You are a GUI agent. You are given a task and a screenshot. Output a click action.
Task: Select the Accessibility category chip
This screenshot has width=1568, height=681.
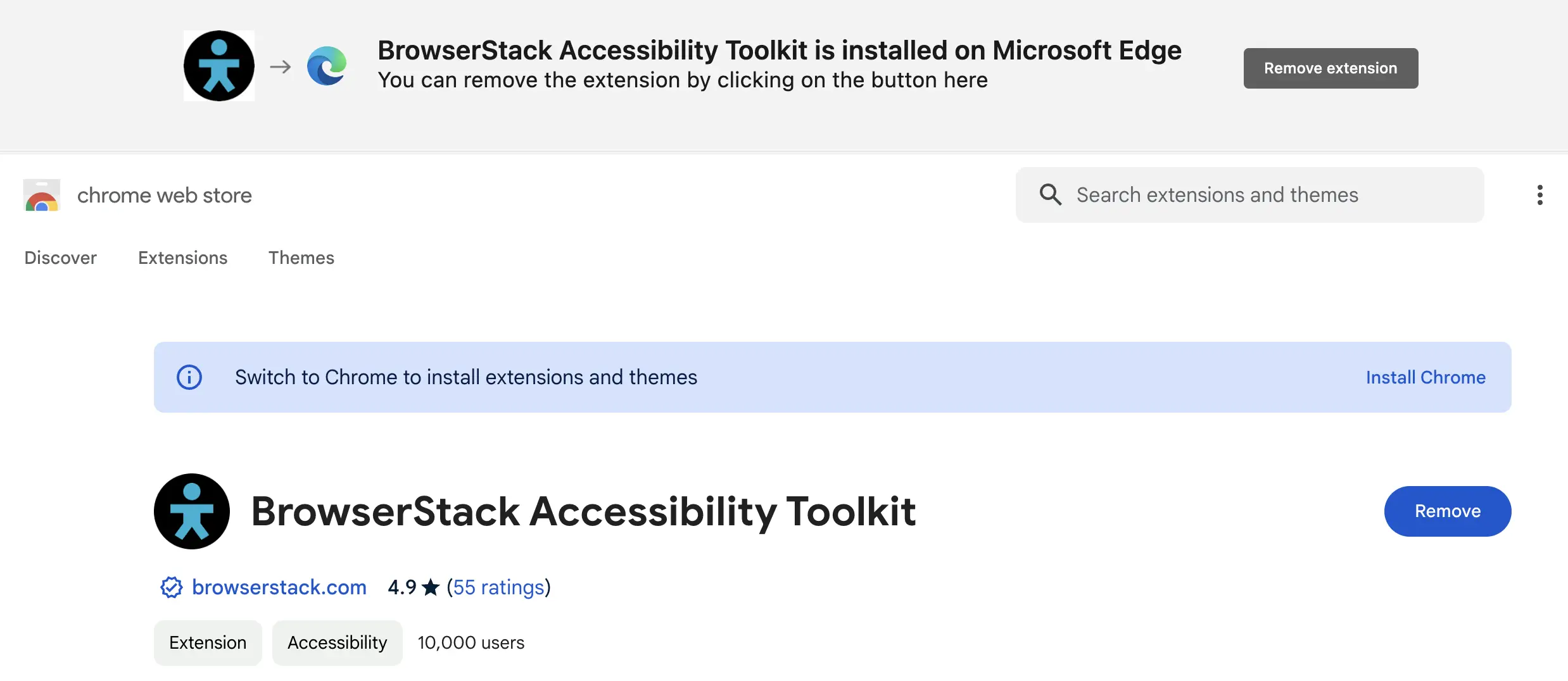[x=337, y=642]
